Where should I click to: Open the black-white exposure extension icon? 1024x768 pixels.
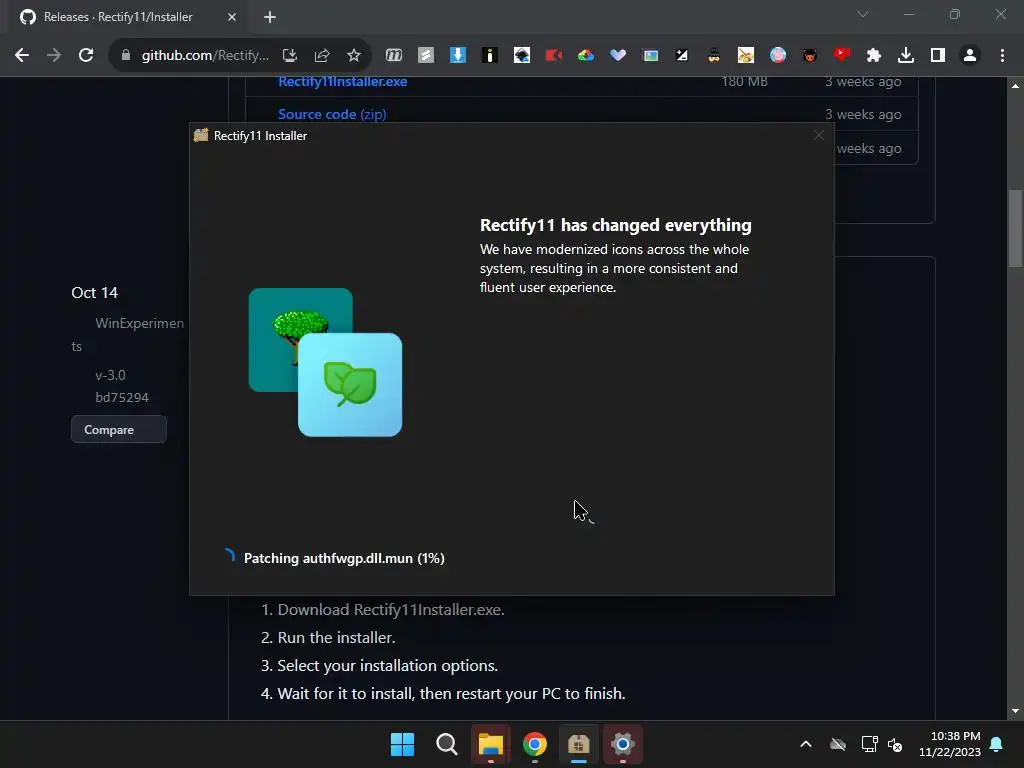682,56
